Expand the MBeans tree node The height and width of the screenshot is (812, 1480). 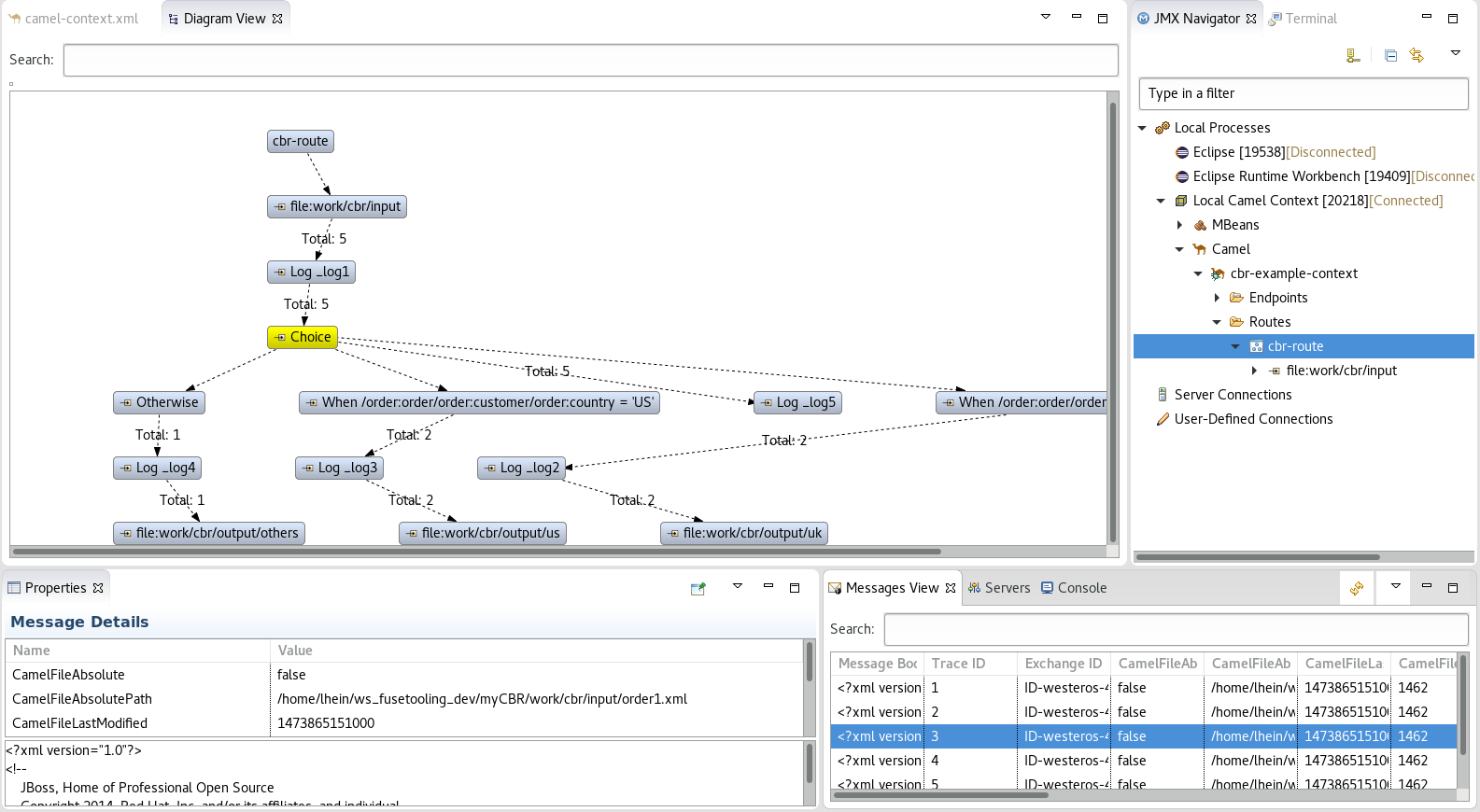pos(1179,225)
